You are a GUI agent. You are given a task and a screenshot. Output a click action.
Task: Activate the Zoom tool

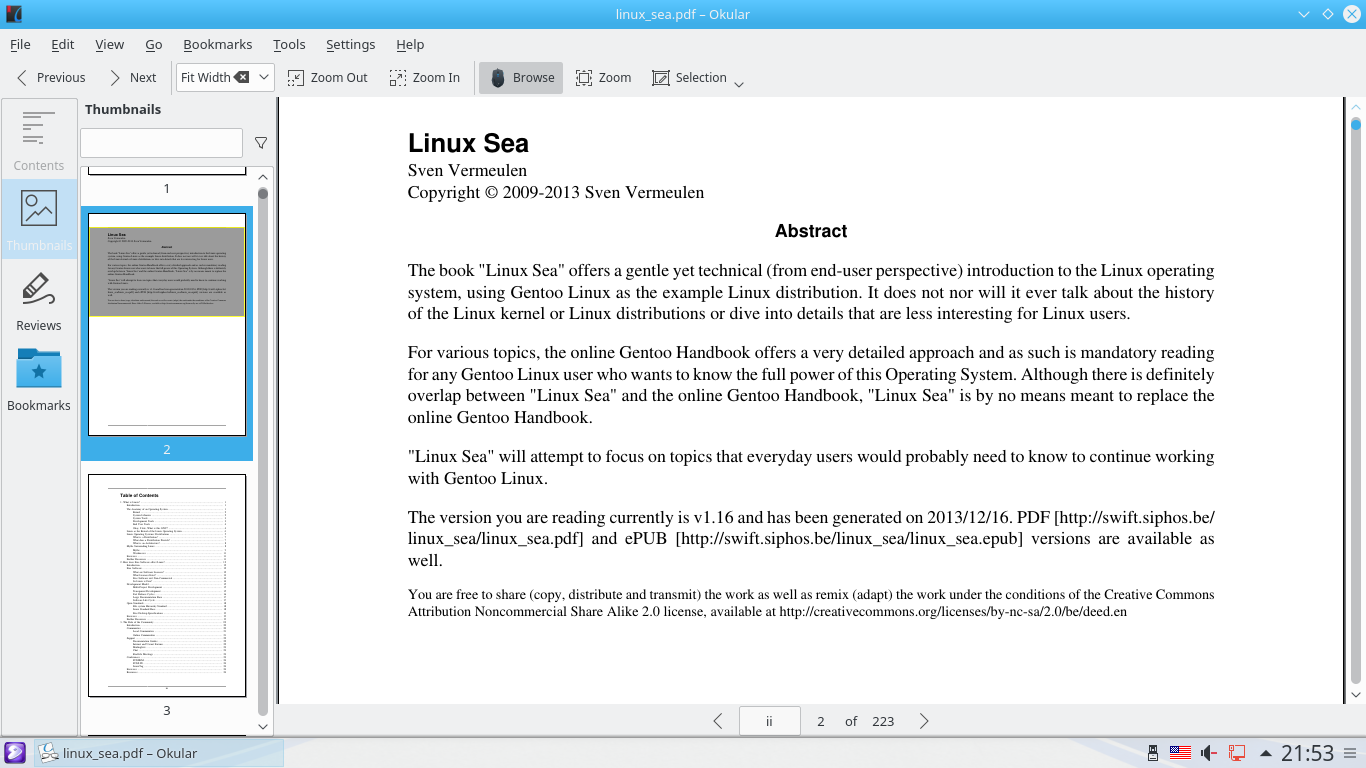pyautogui.click(x=603, y=77)
